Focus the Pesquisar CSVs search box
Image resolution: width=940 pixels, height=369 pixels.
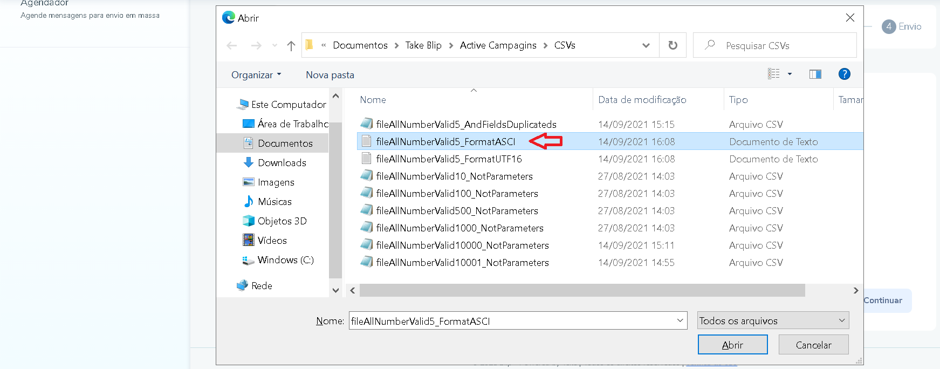775,46
